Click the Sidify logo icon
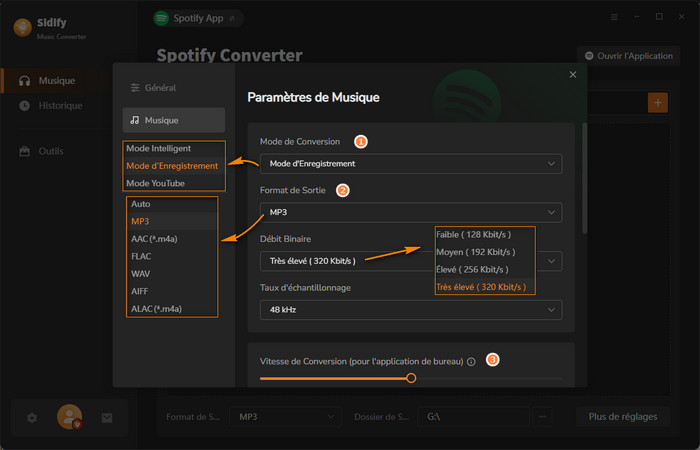This screenshot has height=450, width=700. click(x=22, y=26)
